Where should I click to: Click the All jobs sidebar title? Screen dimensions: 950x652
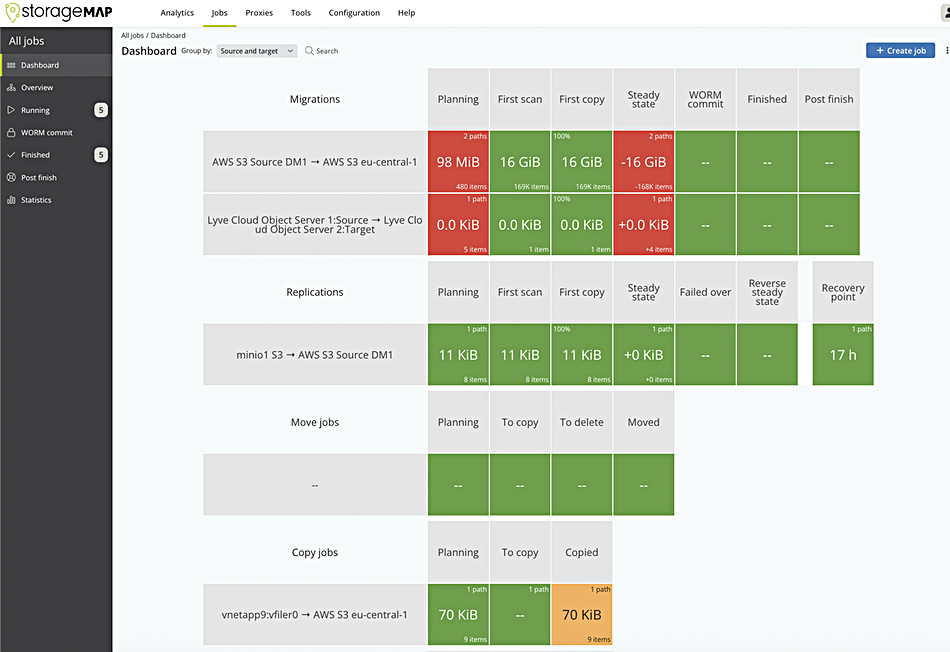point(26,41)
